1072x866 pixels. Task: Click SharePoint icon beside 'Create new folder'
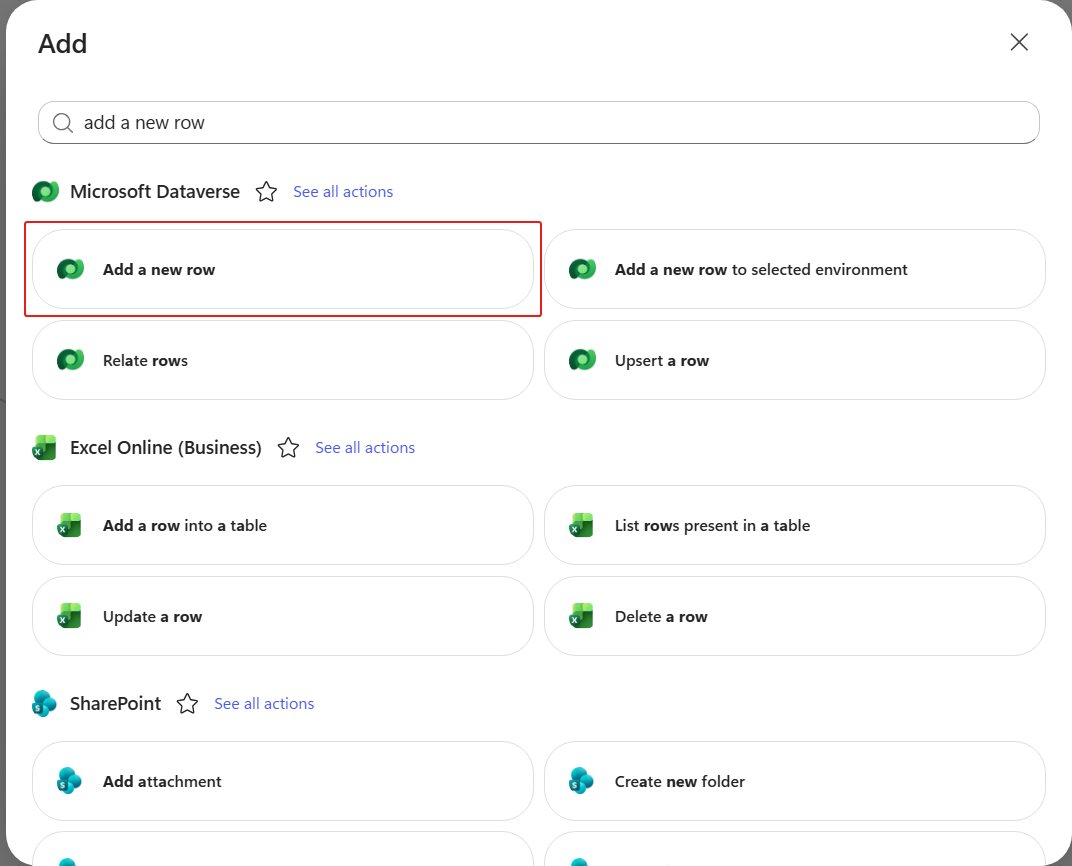point(582,781)
